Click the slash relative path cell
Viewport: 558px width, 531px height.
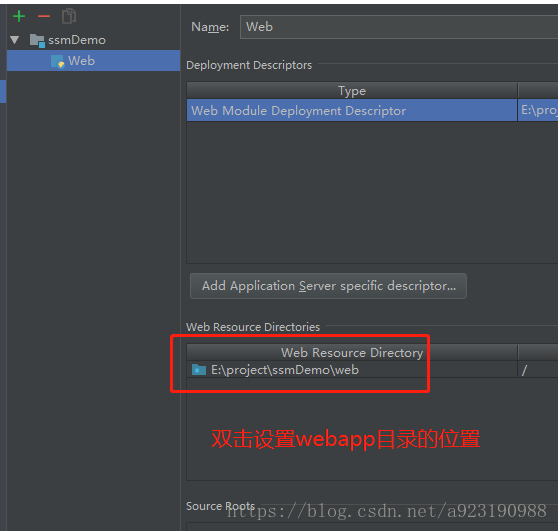[538, 370]
